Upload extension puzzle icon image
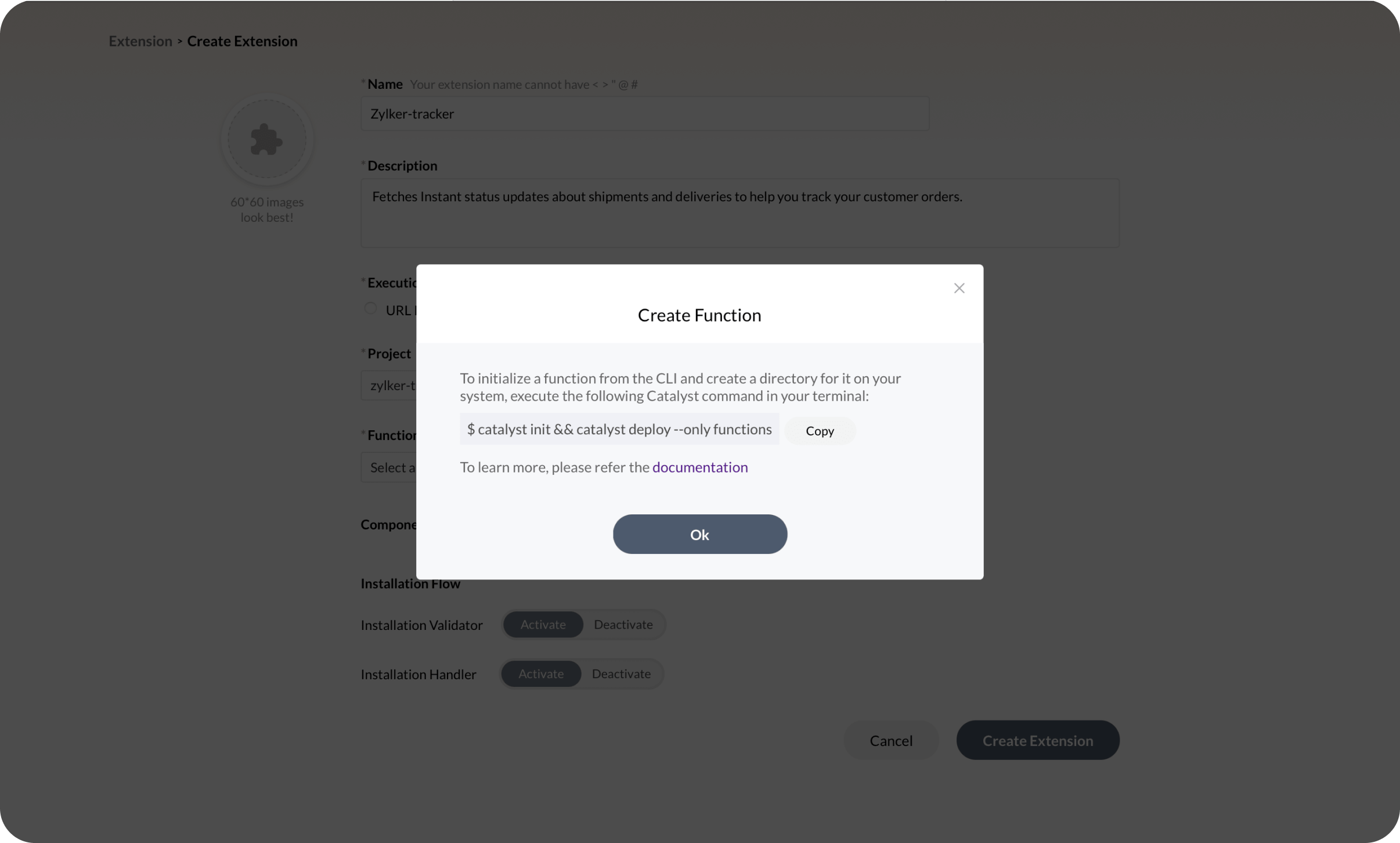Screen dimensions: 1400x843 click(x=267, y=139)
